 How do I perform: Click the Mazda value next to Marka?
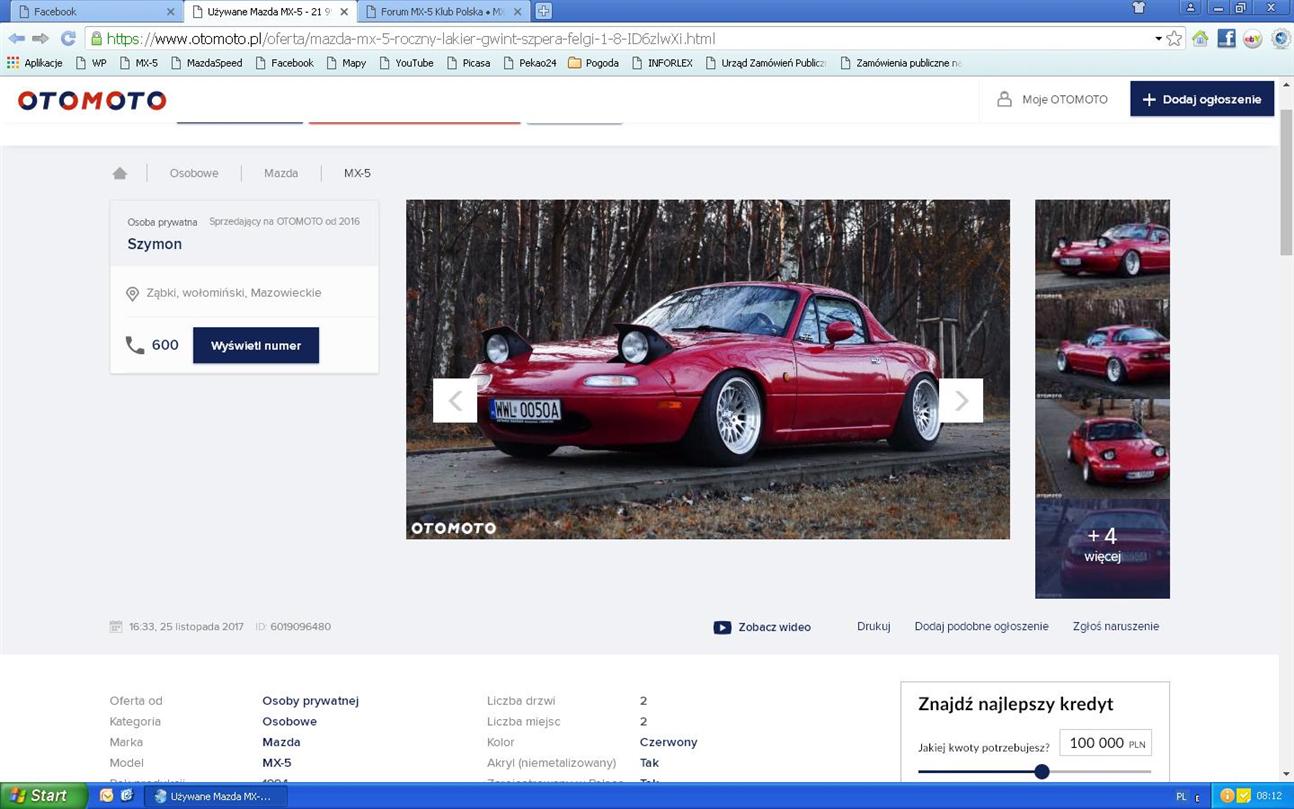click(x=281, y=742)
